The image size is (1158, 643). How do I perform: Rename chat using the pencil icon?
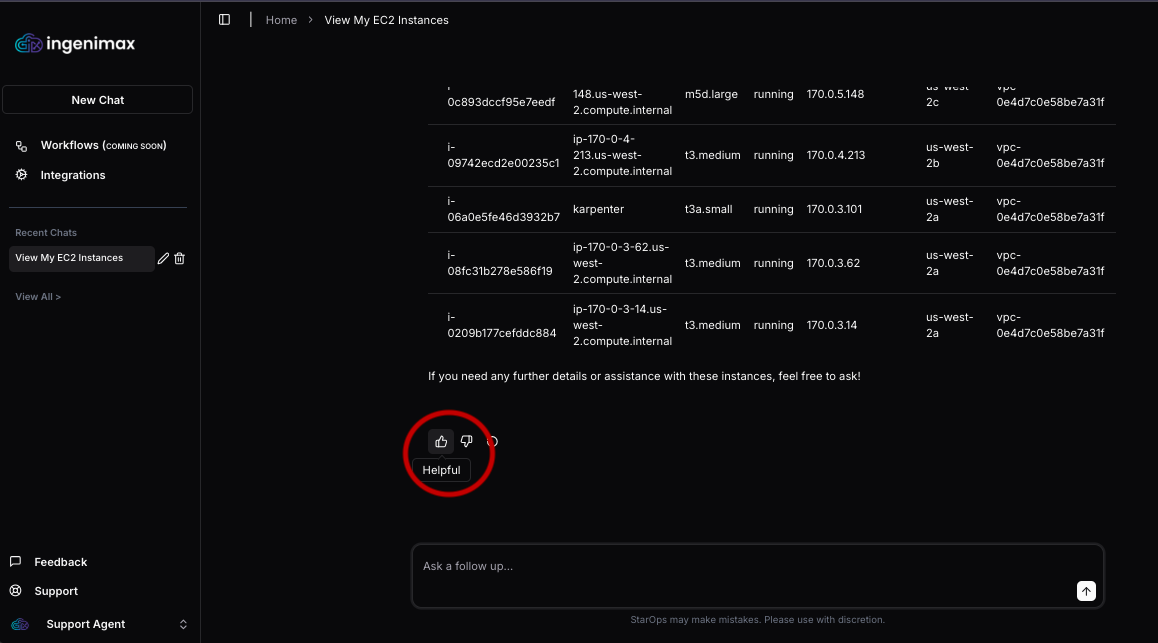click(164, 258)
